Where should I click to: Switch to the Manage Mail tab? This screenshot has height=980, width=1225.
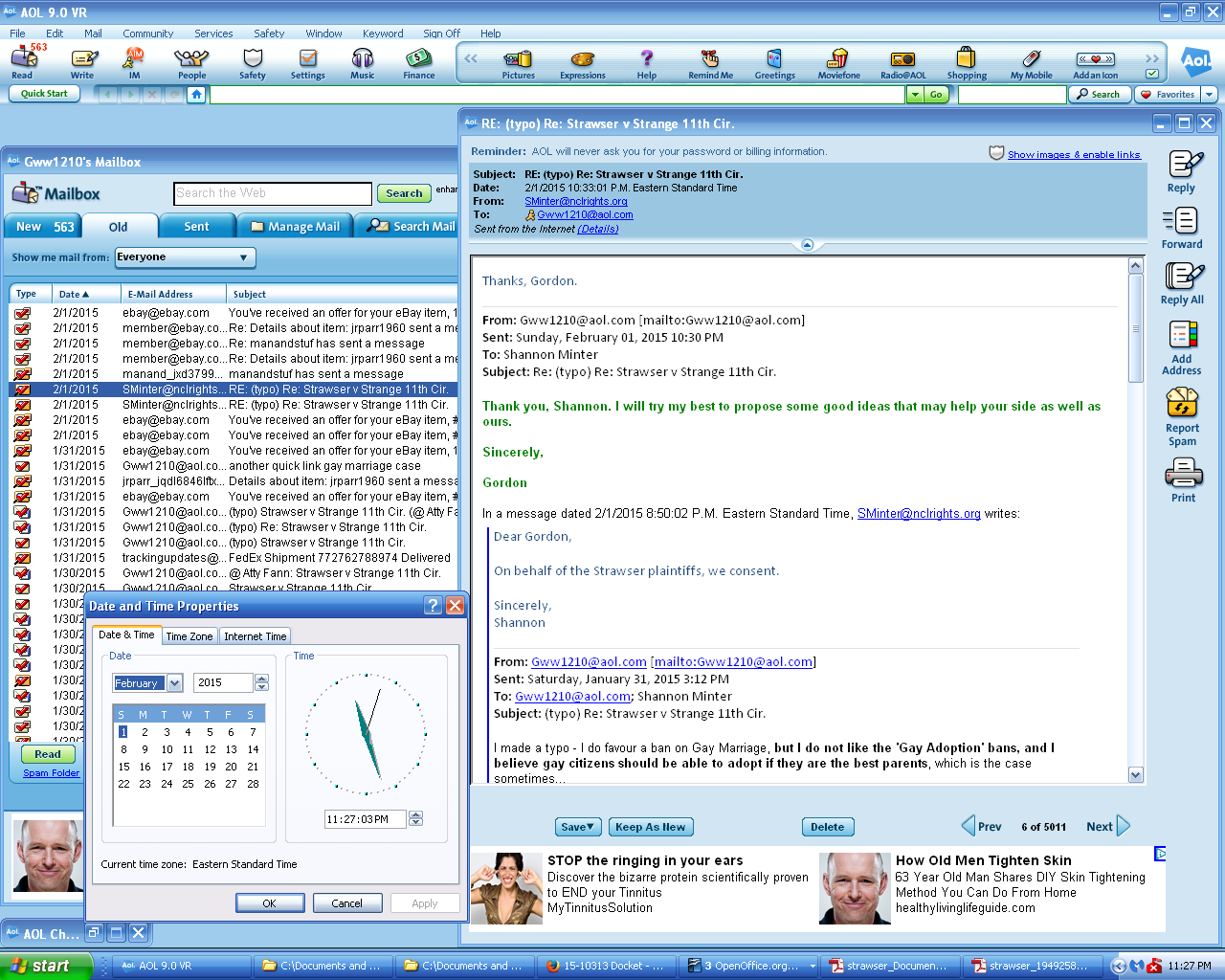tap(295, 227)
